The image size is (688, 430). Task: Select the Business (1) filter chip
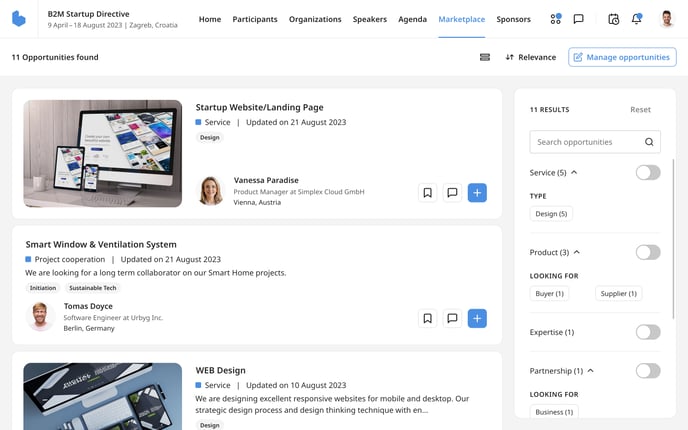tap(554, 412)
